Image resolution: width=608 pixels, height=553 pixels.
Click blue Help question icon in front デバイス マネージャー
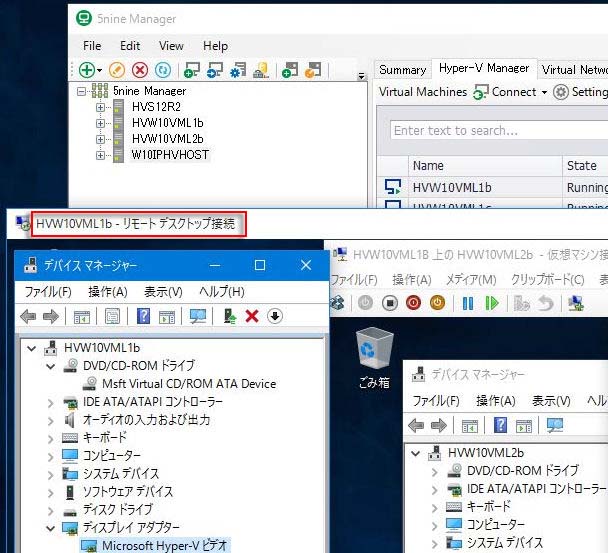(x=143, y=316)
